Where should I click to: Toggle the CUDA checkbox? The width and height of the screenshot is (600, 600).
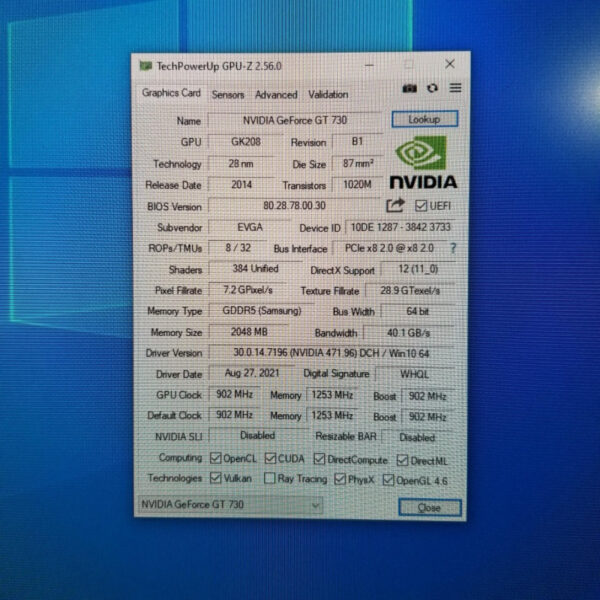(x=270, y=458)
